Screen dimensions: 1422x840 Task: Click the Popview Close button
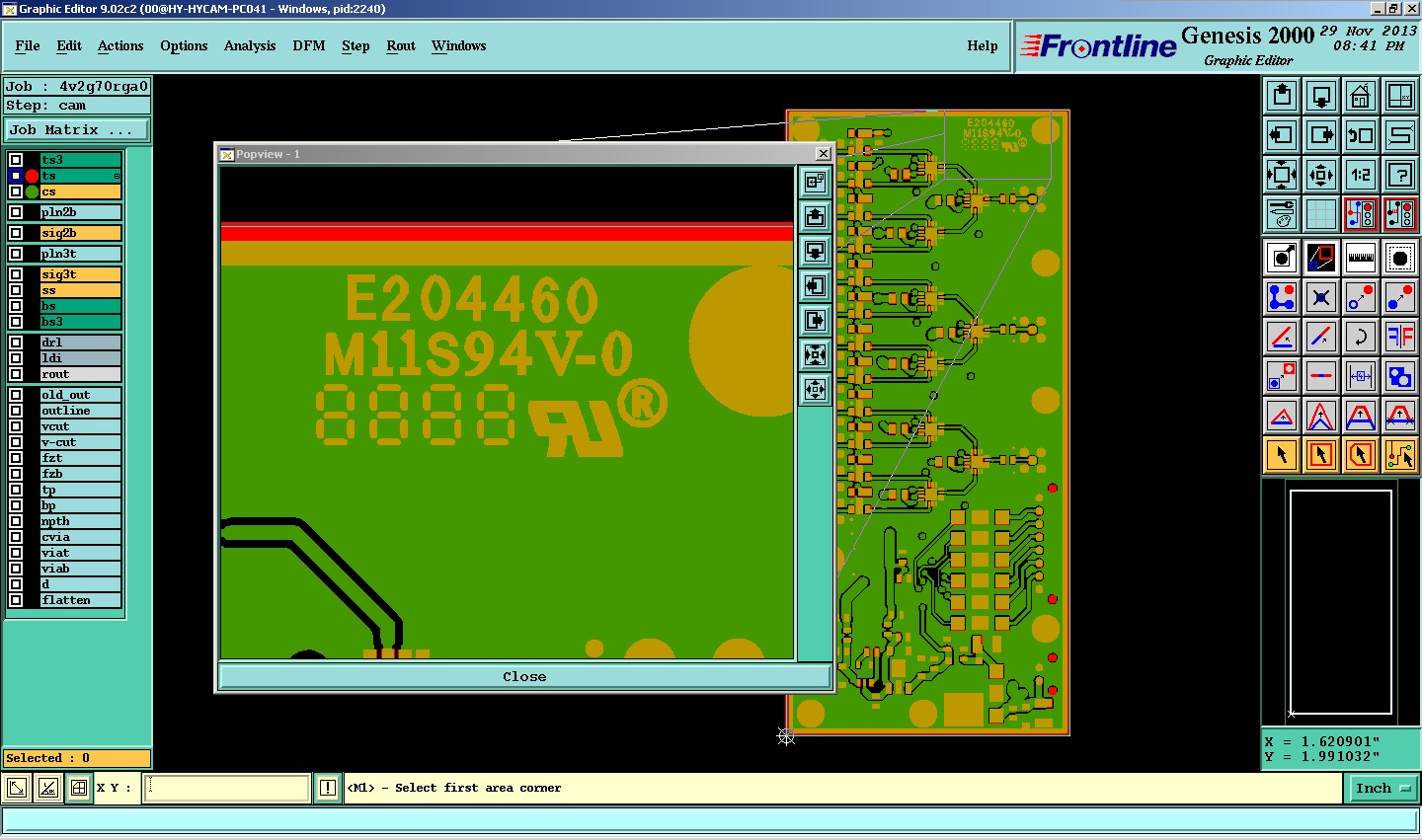(x=524, y=676)
